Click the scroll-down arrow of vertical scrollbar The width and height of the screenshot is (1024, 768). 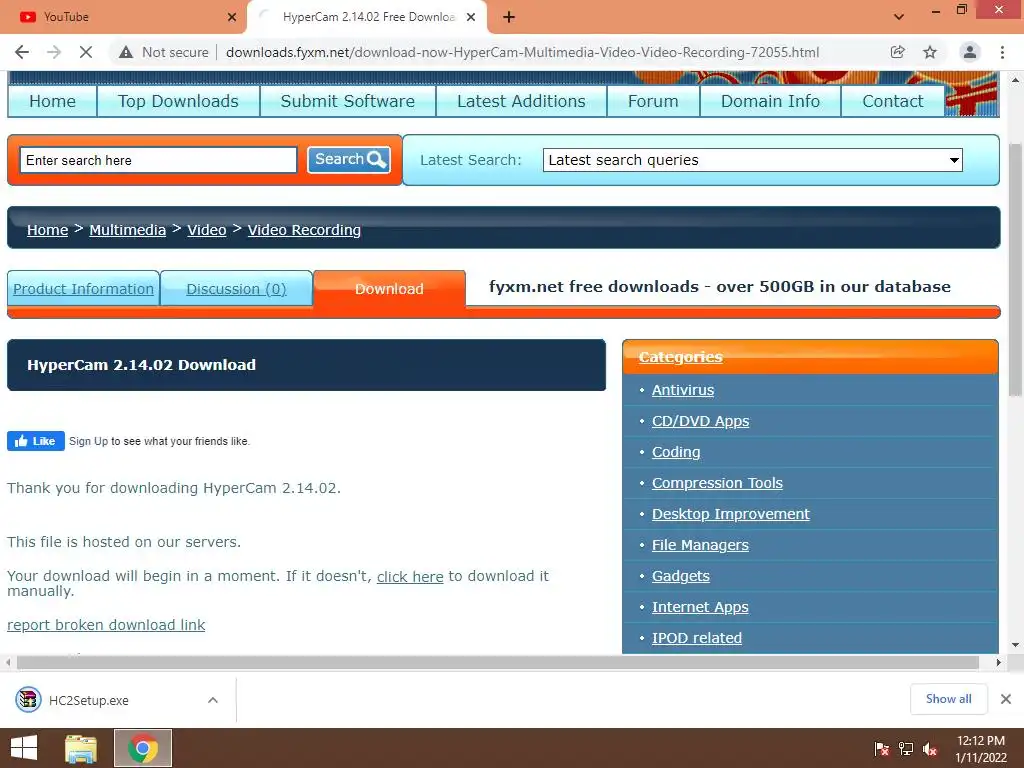point(1016,645)
